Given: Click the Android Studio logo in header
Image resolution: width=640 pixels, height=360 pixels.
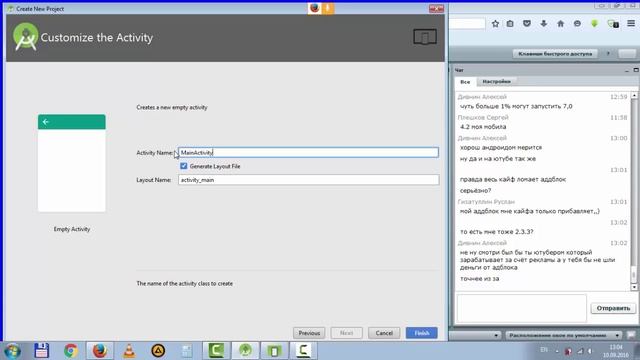Looking at the screenshot, I should [25, 37].
